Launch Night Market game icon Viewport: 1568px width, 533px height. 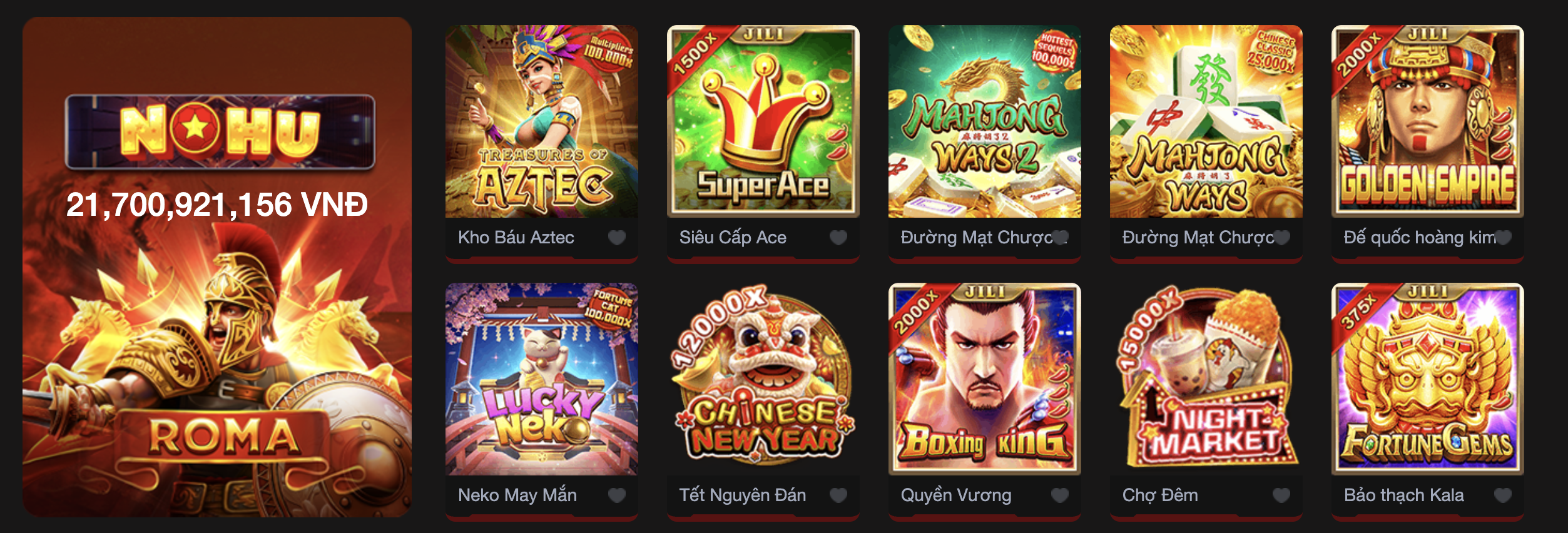[x=1206, y=379]
